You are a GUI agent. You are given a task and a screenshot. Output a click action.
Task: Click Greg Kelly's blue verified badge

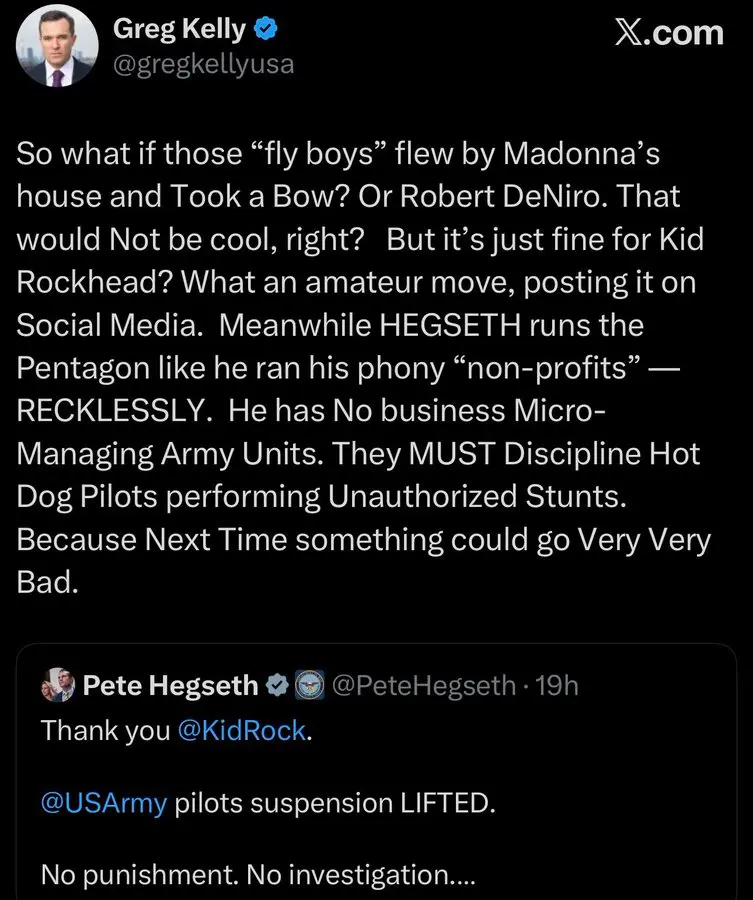264,30
